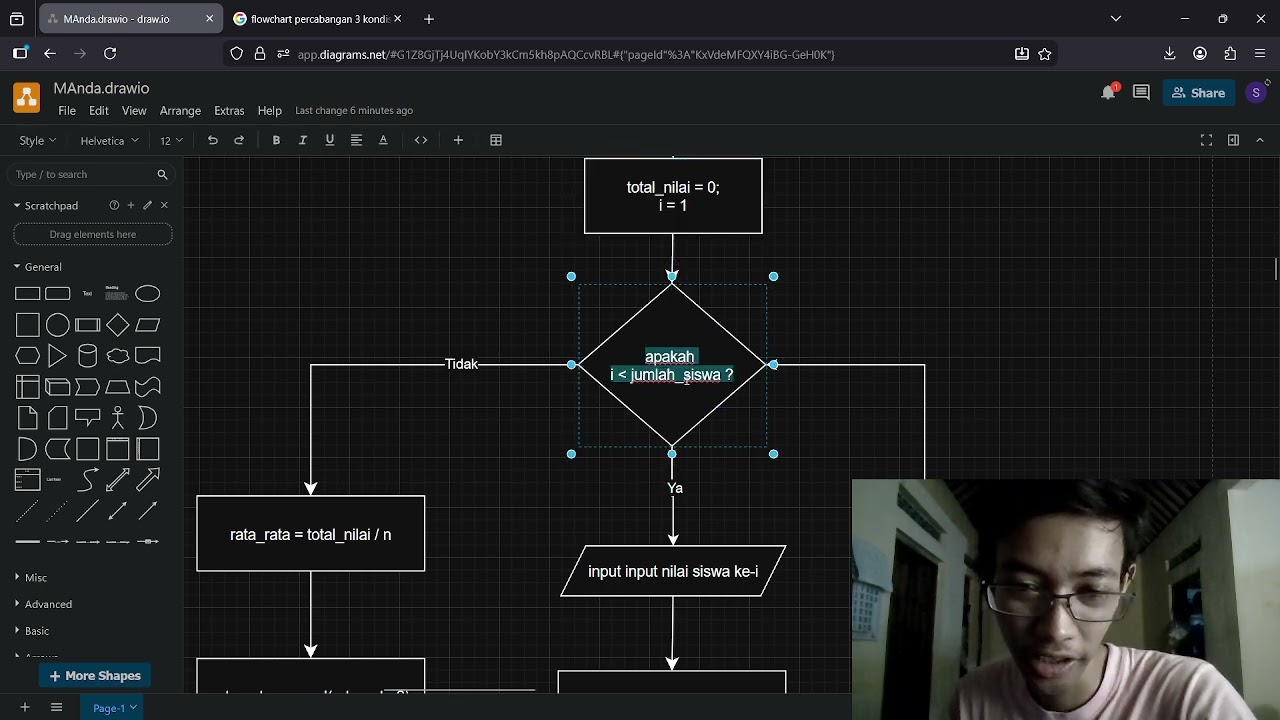Pick the curved arrow connector shape
This screenshot has width=1280, height=720.
coord(88,480)
